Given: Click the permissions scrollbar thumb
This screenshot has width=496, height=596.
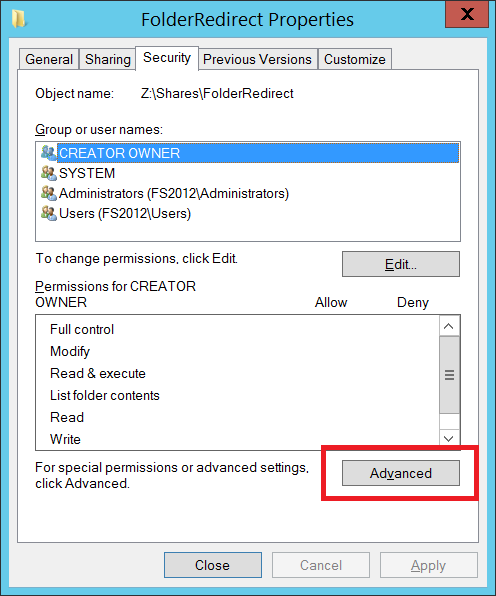Looking at the screenshot, I should point(449,375).
